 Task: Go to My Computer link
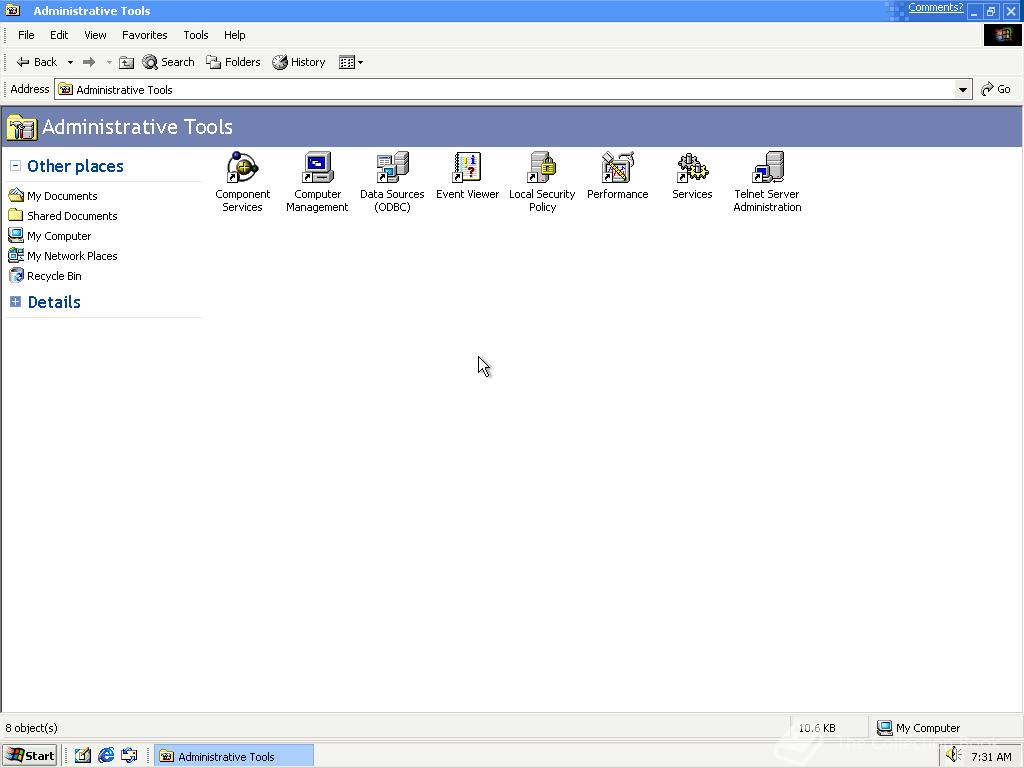click(x=50, y=236)
